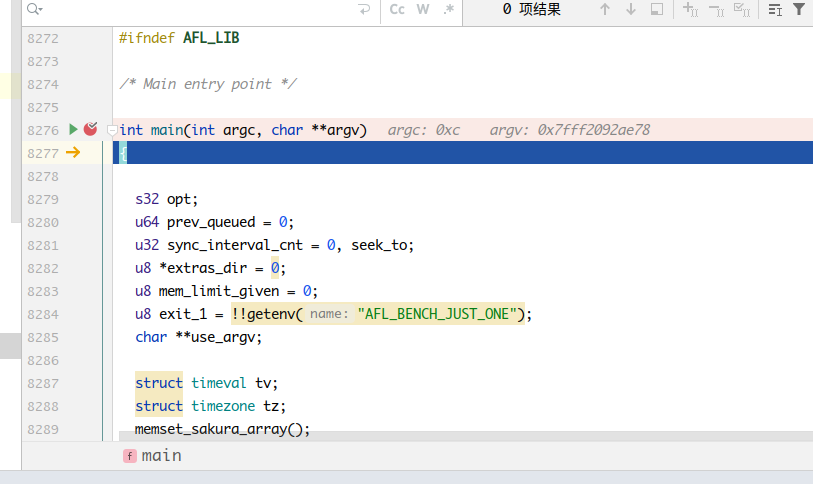Click the prev_queued variable
Viewport: 813px width, 484px height.
211,222
